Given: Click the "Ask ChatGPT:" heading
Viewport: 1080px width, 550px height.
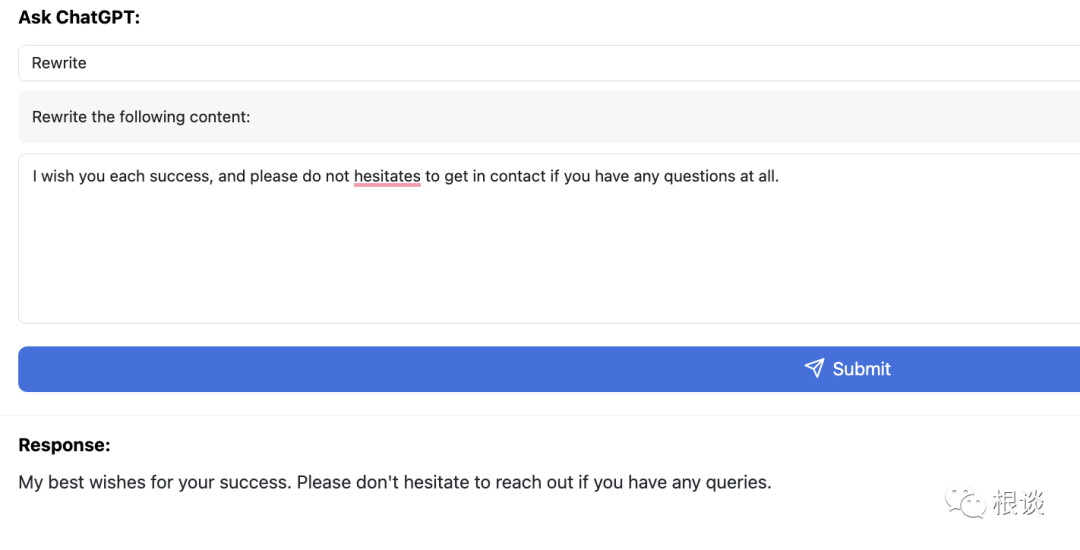Looking at the screenshot, I should pos(79,17).
